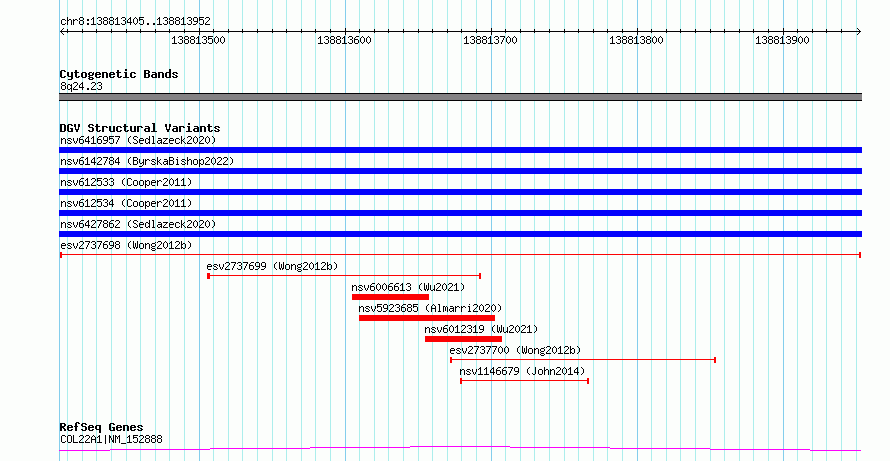The width and height of the screenshot is (890, 461).
Task: Open variant label nsv6416957 (Sedlazeck2020)
Action: pos(138,140)
